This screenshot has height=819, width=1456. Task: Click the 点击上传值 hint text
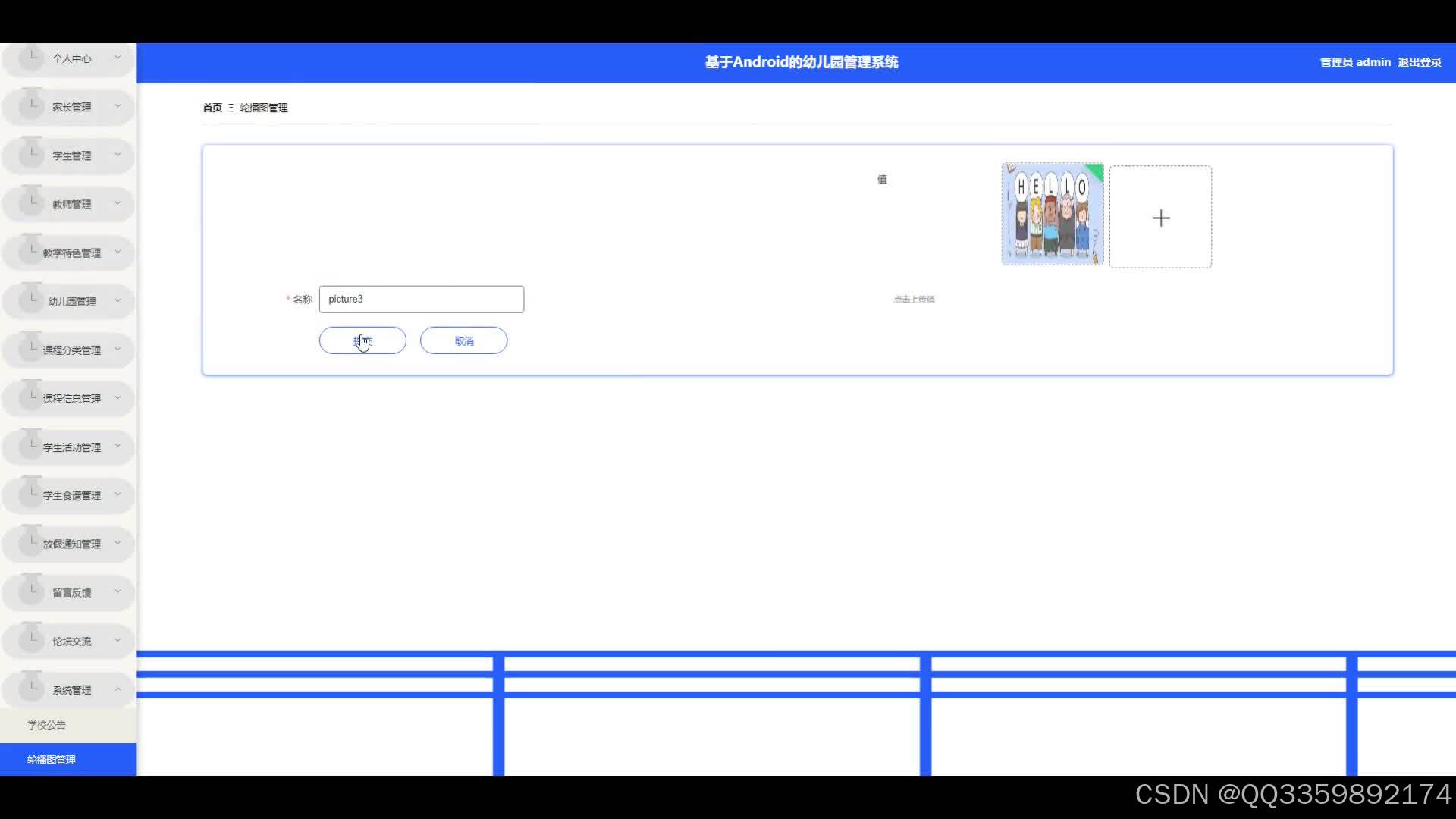(x=914, y=300)
